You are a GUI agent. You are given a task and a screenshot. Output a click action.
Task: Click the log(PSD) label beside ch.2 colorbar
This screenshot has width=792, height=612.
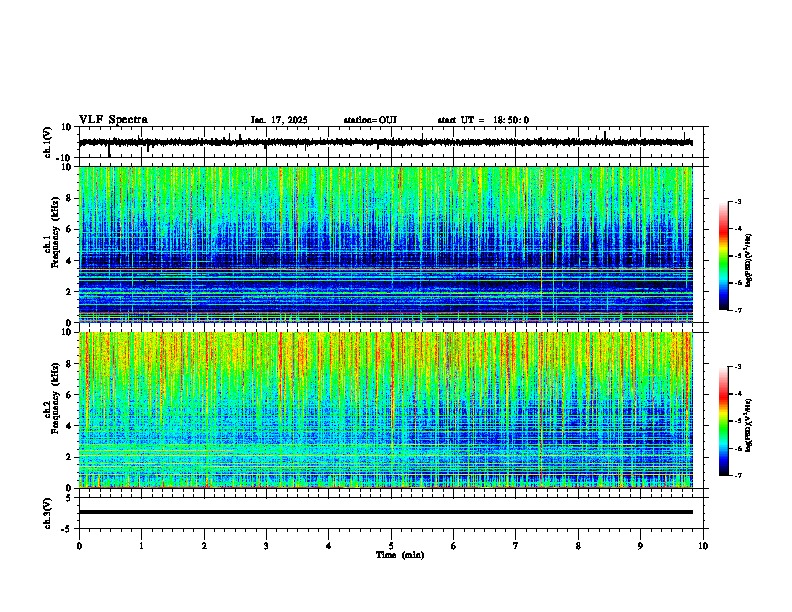coord(749,425)
